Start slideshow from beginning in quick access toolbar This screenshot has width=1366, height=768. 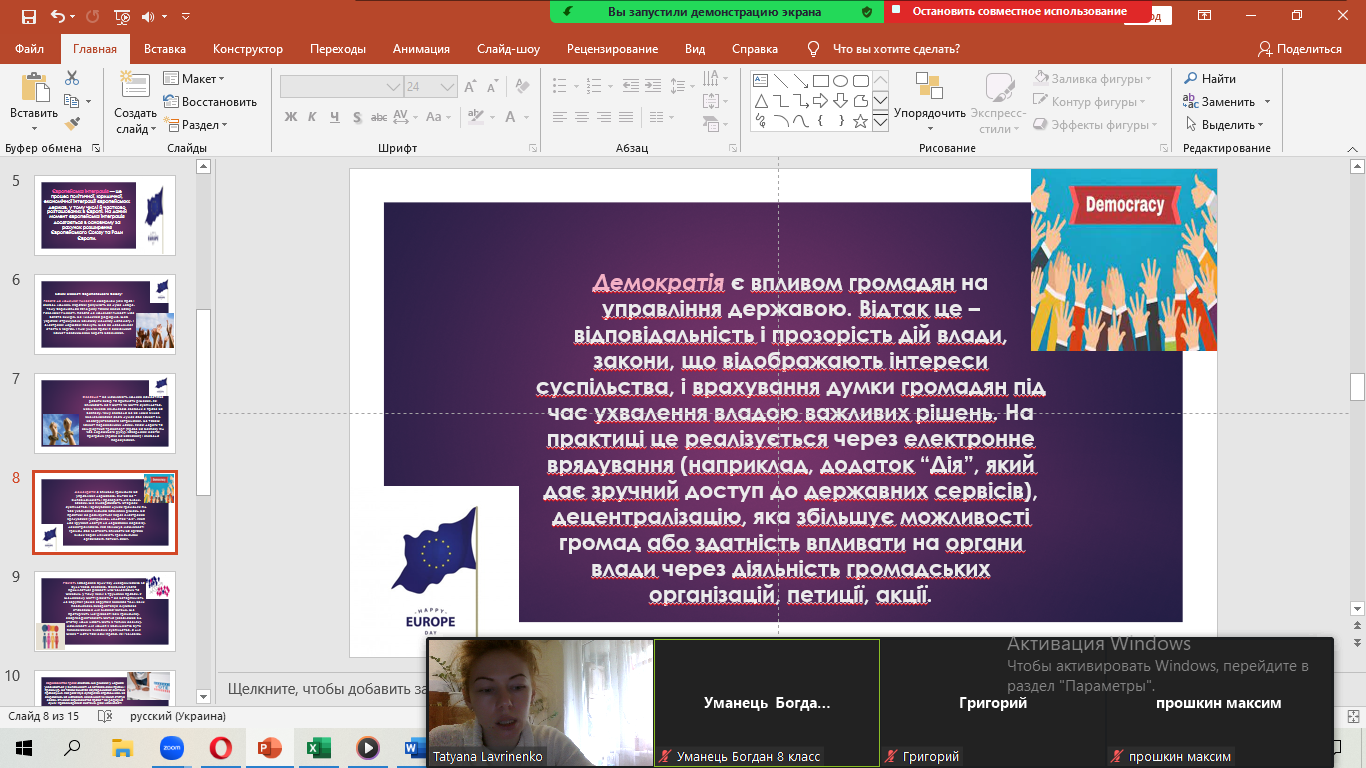(122, 16)
